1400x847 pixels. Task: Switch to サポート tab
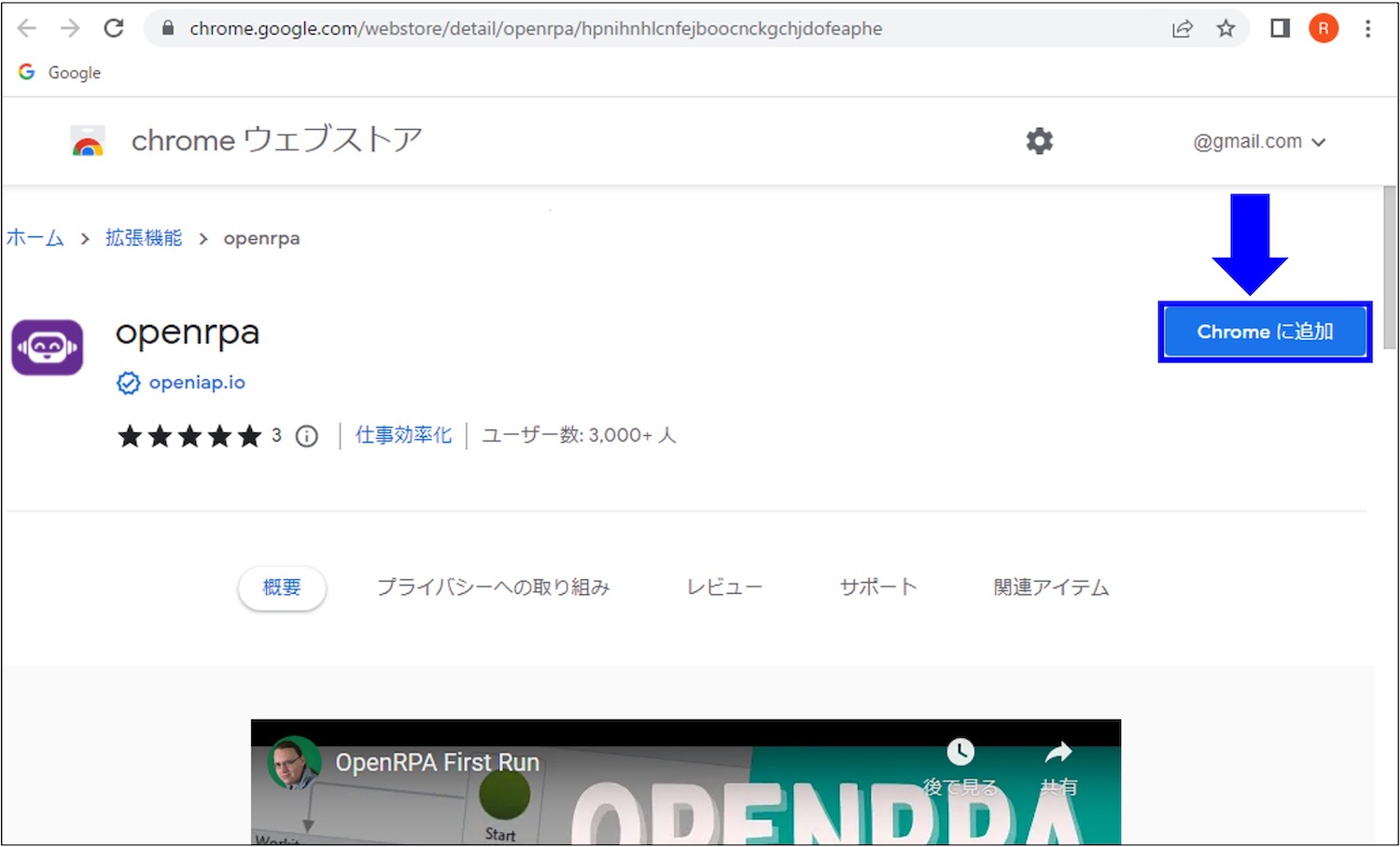click(878, 587)
